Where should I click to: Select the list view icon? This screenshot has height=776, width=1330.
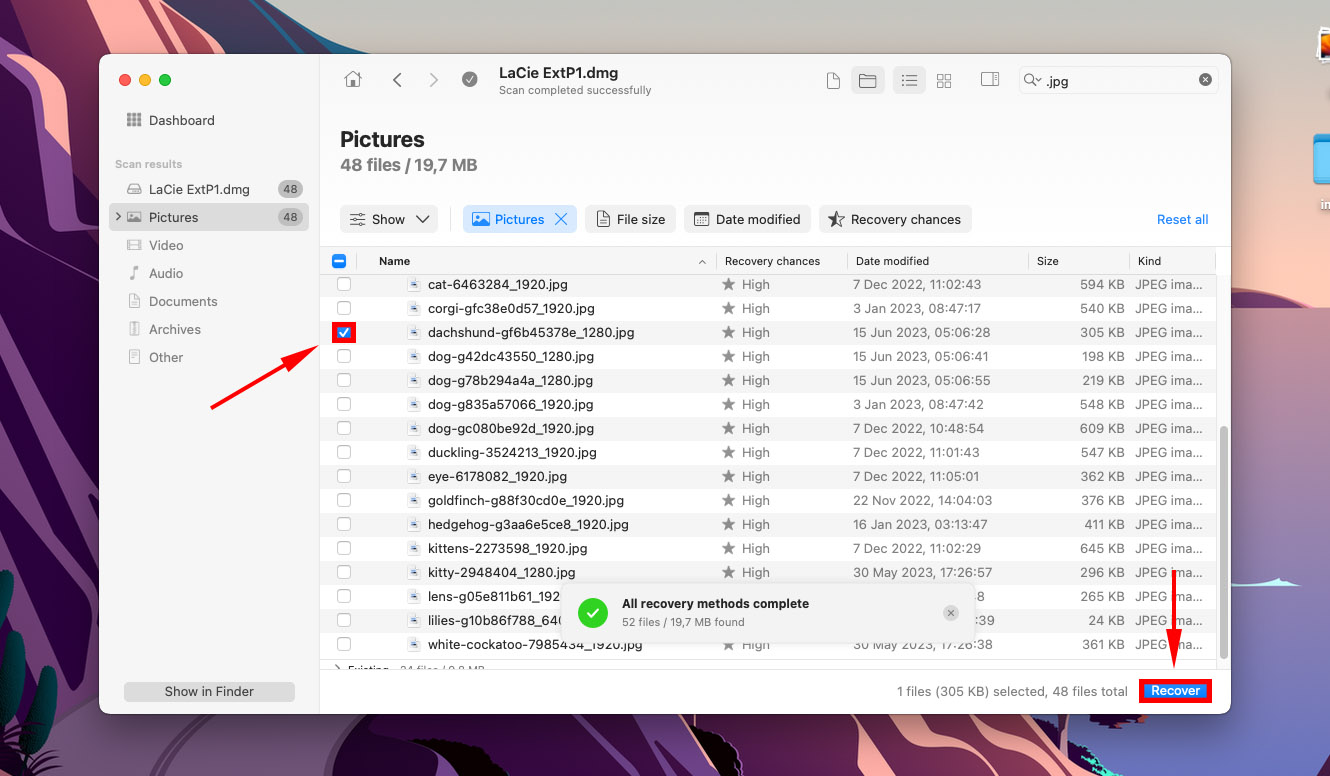(909, 81)
